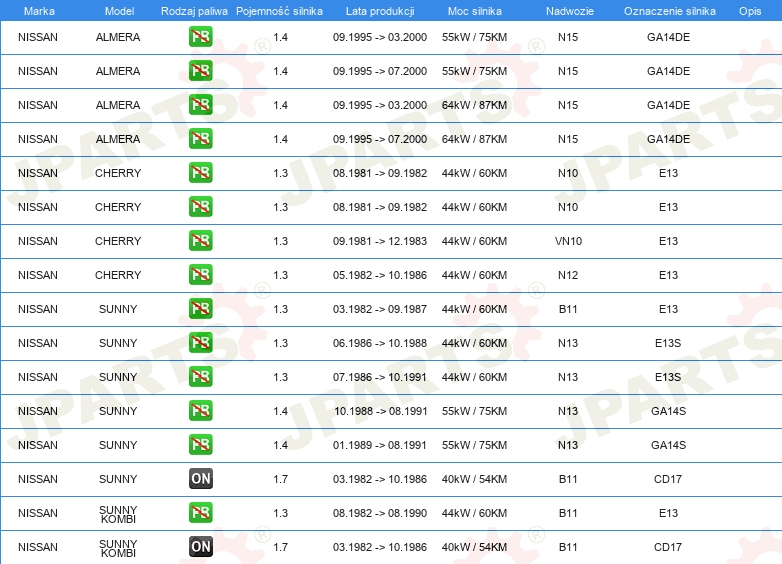
Task: Click the Oznaczenie silnika column header
Action: 669,11
